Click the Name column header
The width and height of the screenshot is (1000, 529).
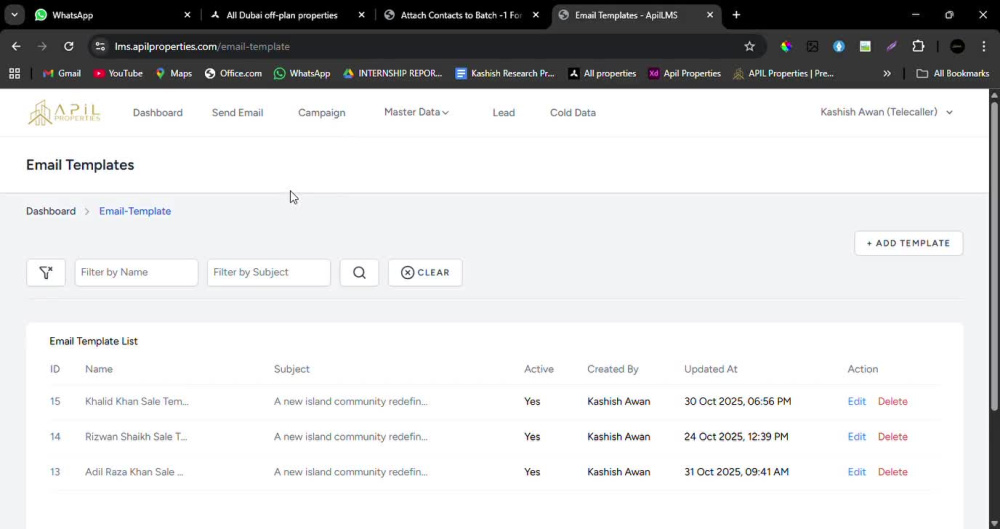pos(99,369)
